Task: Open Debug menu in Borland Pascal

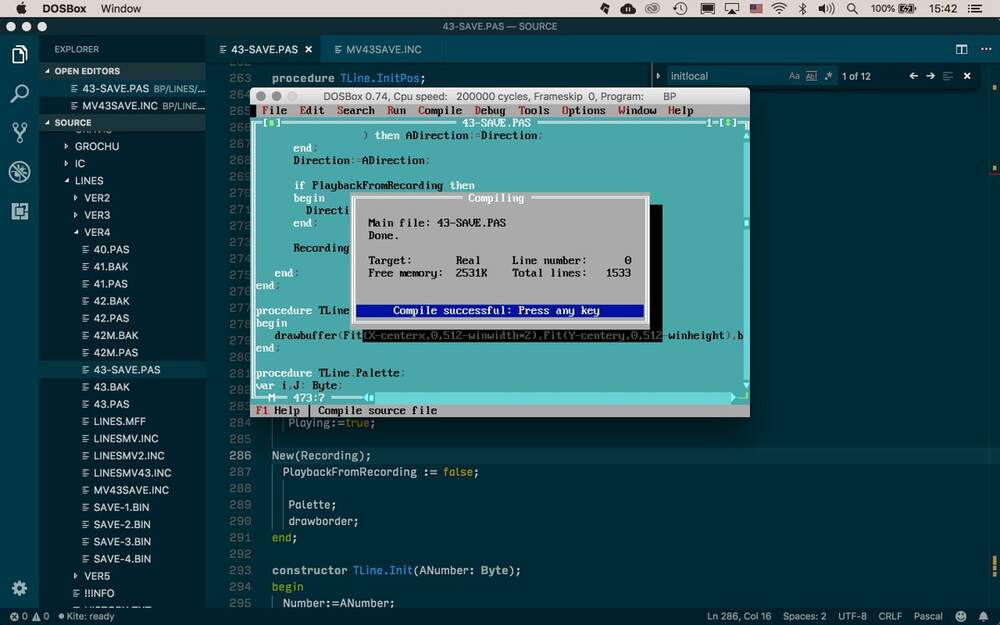Action: (x=490, y=110)
